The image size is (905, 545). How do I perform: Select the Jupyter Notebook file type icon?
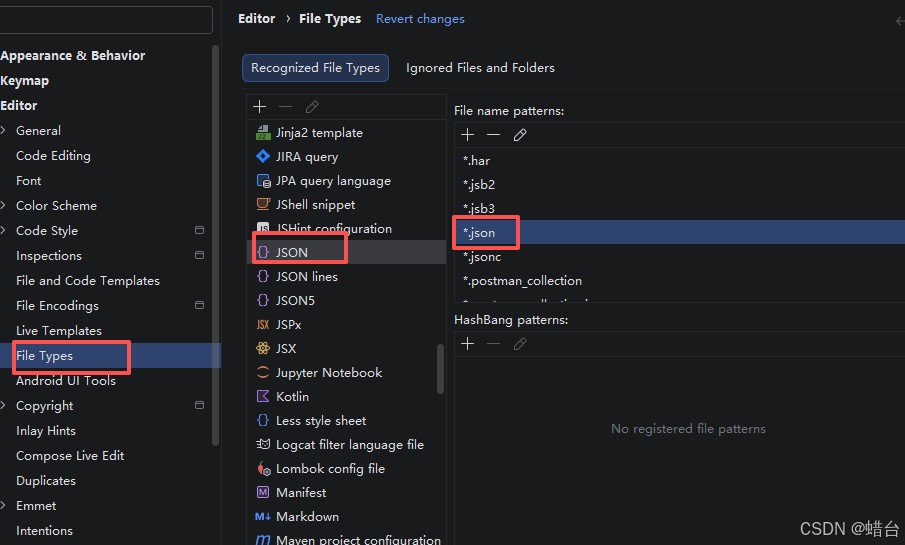coord(263,372)
